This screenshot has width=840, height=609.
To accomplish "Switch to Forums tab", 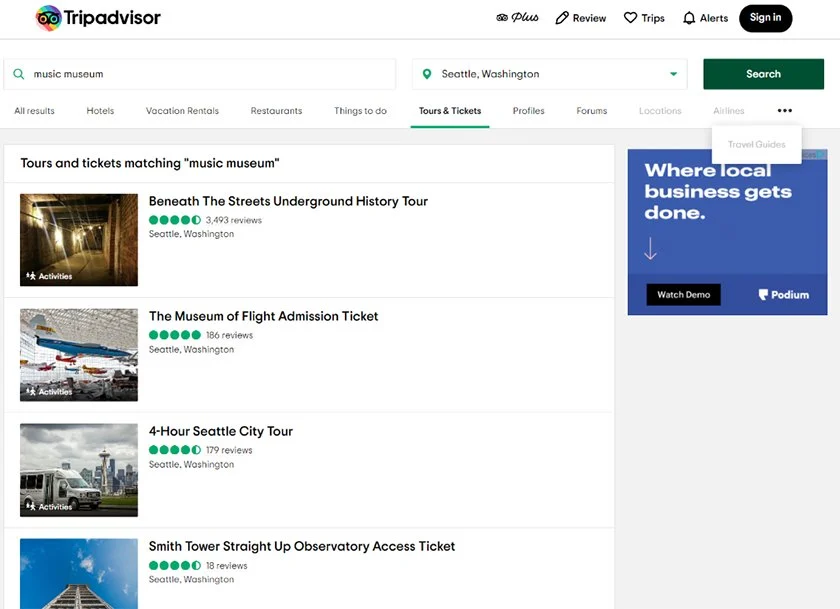I will coord(591,111).
